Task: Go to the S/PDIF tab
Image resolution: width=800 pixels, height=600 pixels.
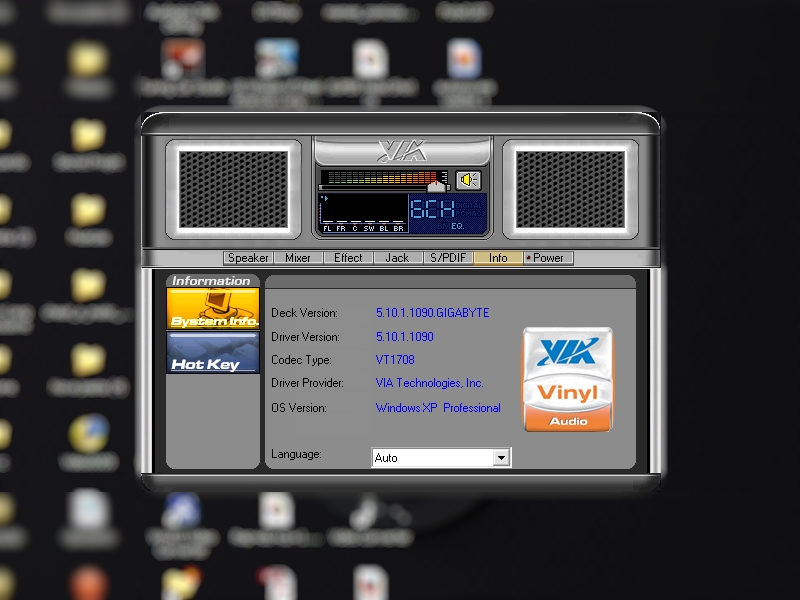Action: [x=448, y=258]
